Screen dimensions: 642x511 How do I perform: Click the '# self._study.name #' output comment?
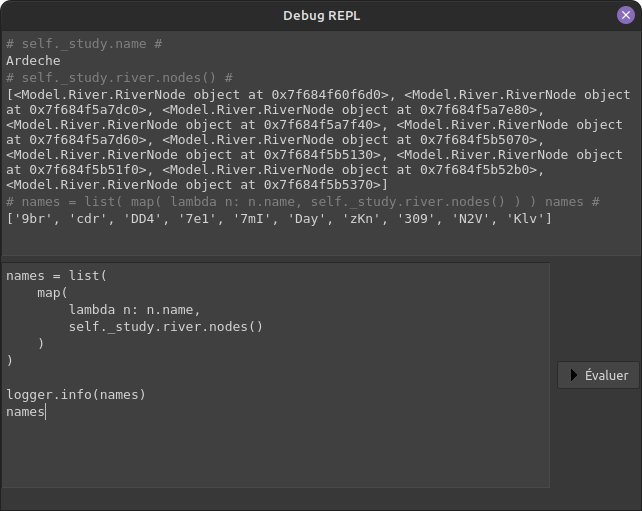[84, 45]
